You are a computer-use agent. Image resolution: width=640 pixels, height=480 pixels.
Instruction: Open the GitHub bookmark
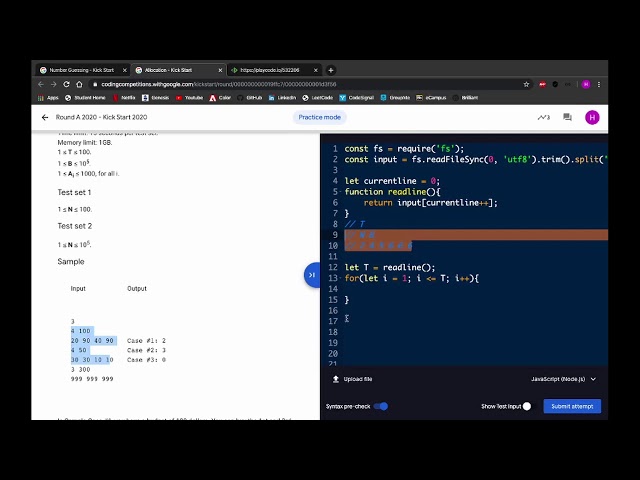pos(249,98)
